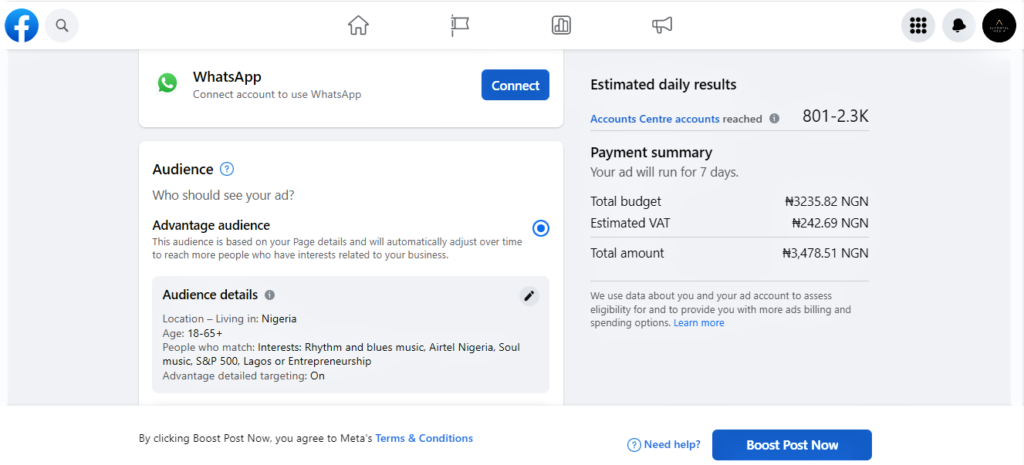
Task: Click the Connect WhatsApp button
Action: (x=515, y=85)
